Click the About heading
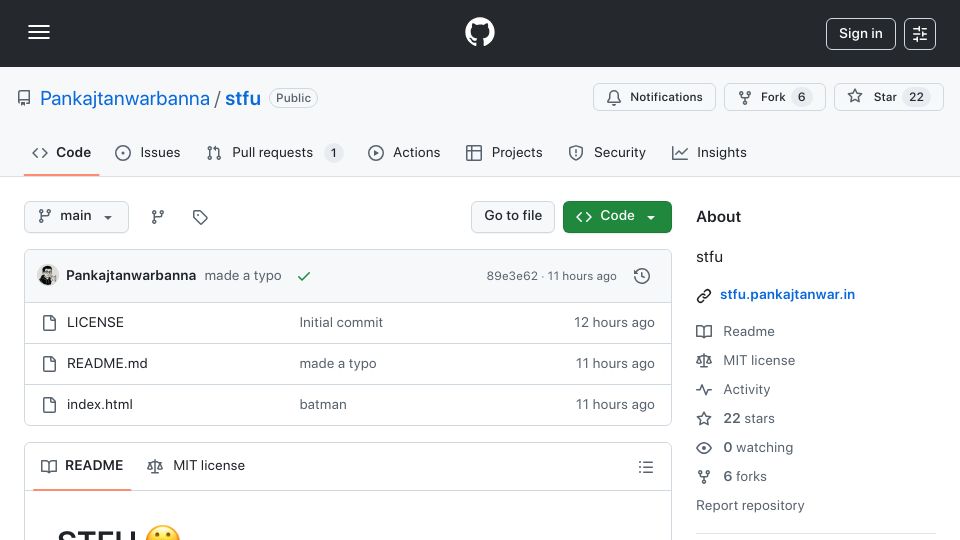 (718, 217)
